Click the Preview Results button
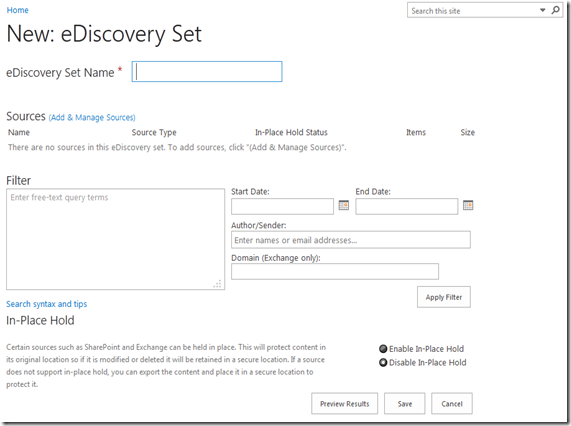The height and width of the screenshot is (426, 571). pyautogui.click(x=344, y=403)
